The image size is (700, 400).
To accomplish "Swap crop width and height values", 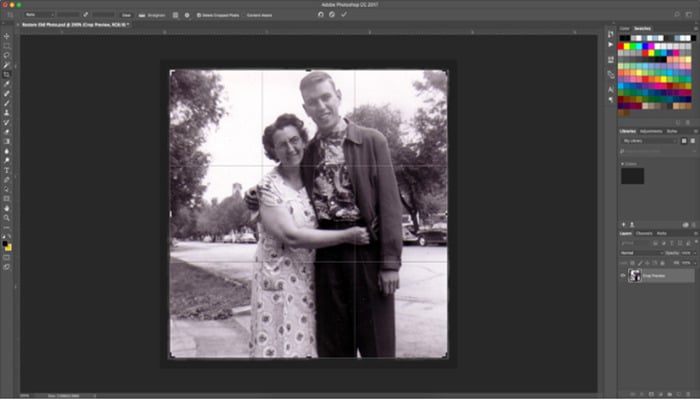I will 85,15.
